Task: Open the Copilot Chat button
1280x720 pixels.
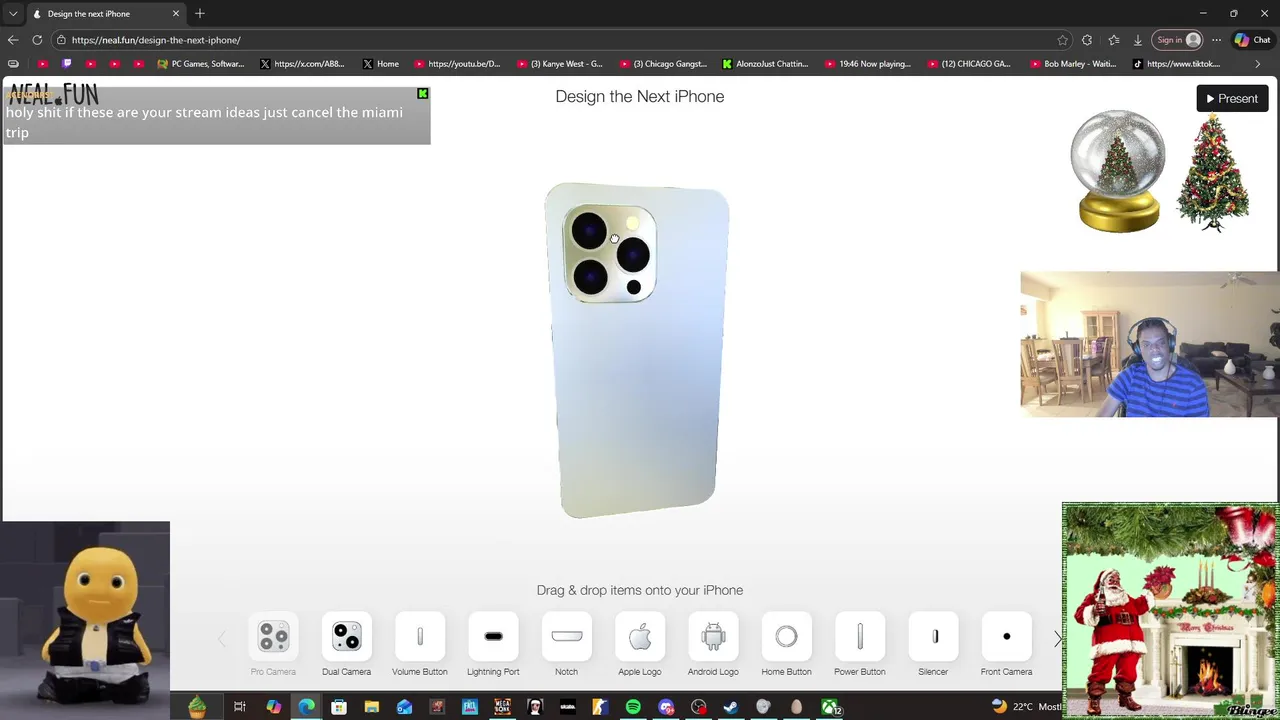Action: click(x=1253, y=40)
